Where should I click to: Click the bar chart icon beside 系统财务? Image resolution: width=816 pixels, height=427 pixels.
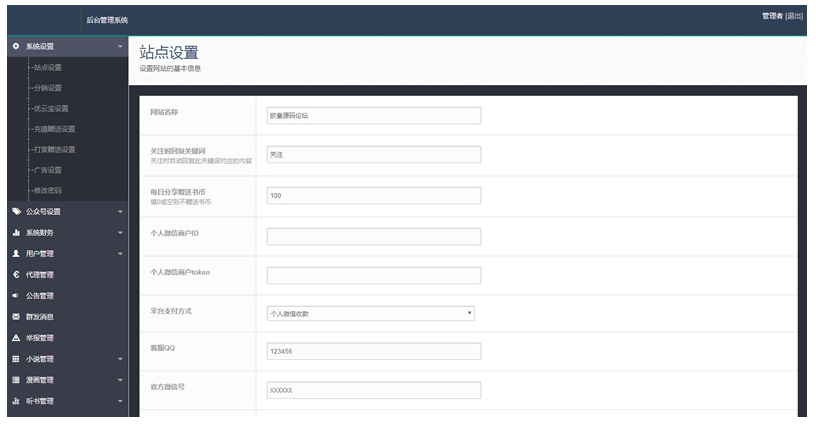point(16,233)
